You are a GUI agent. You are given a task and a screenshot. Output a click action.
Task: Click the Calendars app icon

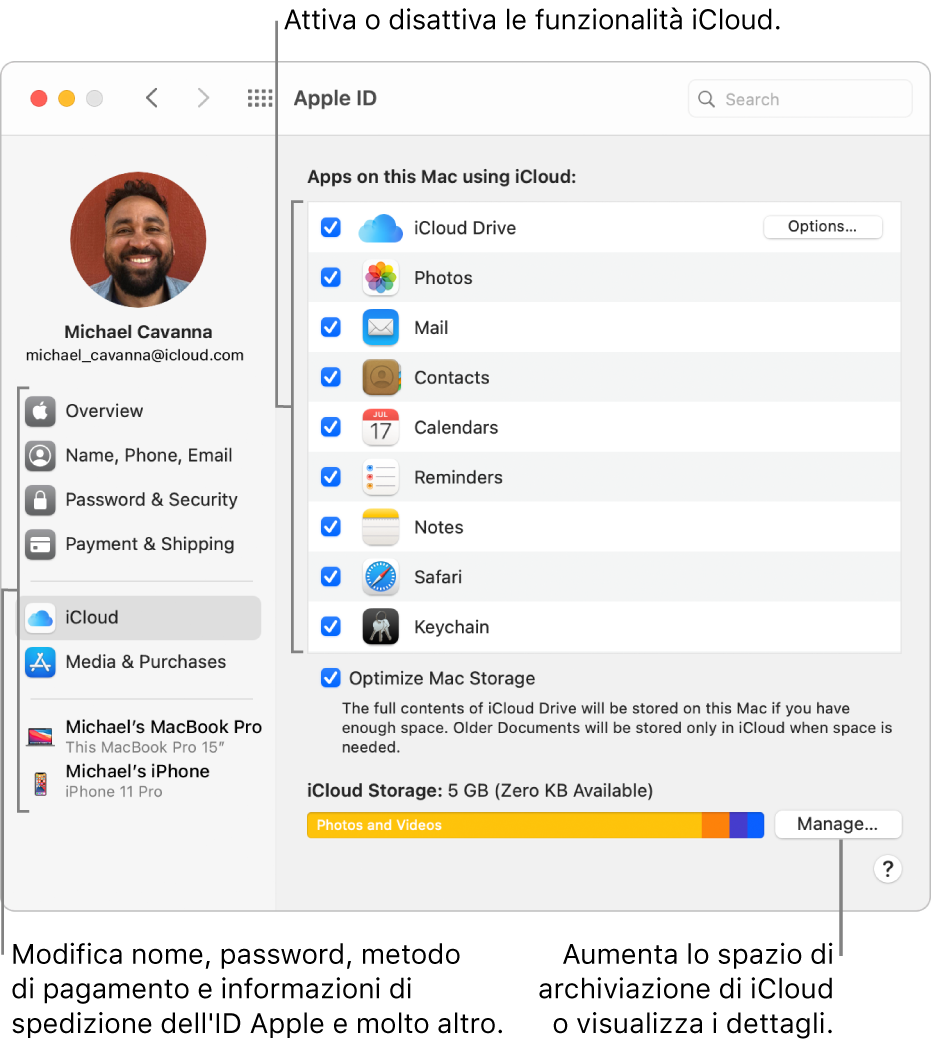pos(381,427)
